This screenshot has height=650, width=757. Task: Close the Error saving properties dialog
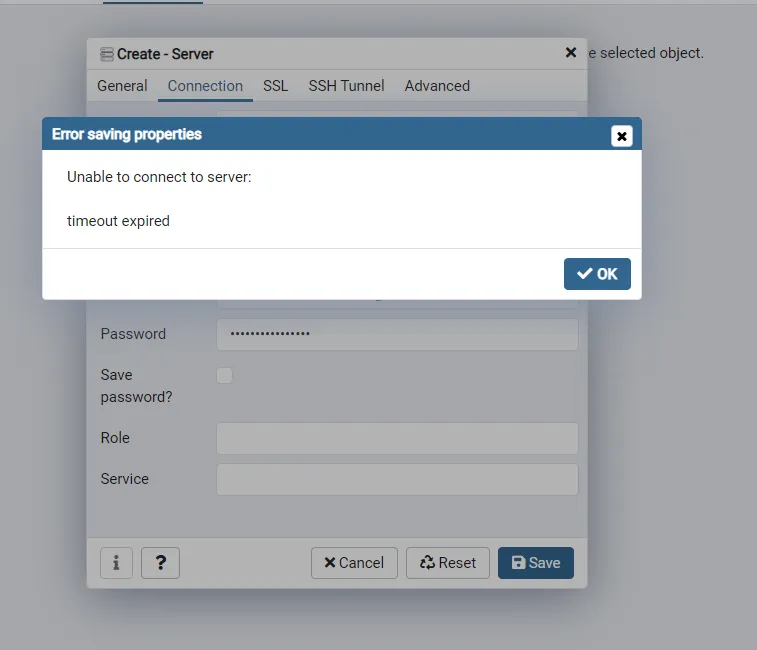pyautogui.click(x=622, y=136)
